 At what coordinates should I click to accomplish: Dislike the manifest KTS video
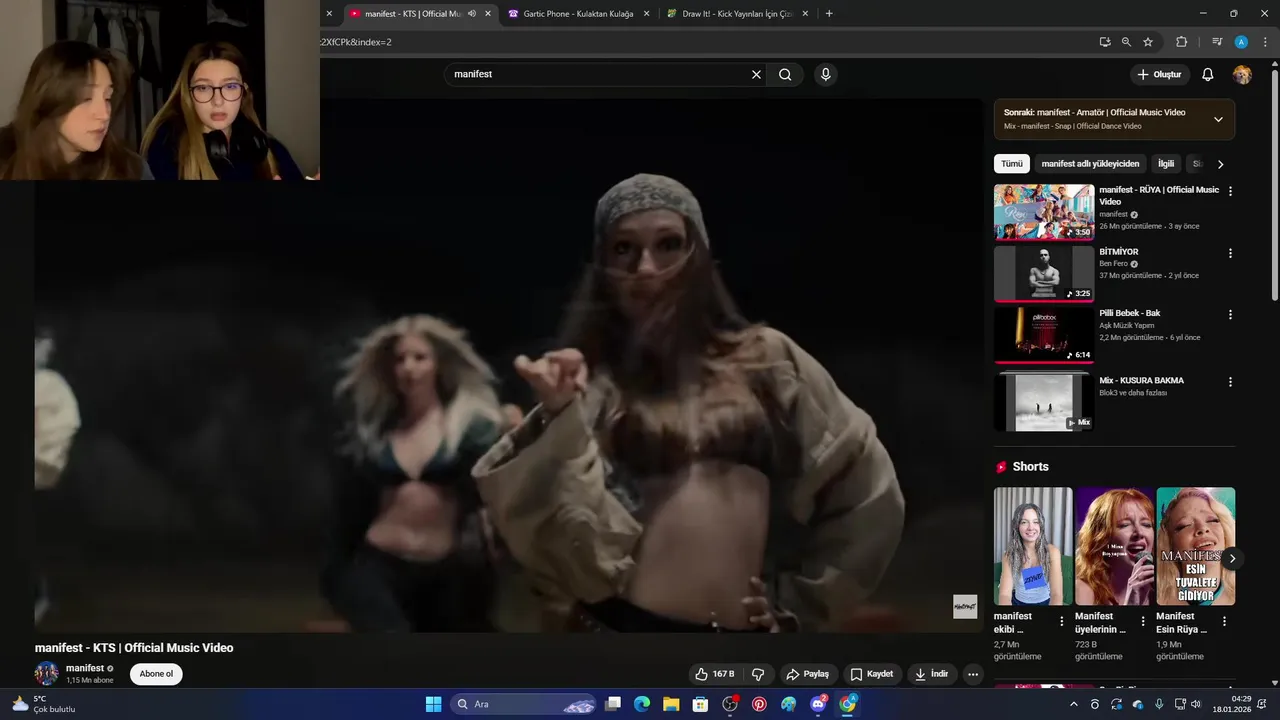pyautogui.click(x=758, y=674)
